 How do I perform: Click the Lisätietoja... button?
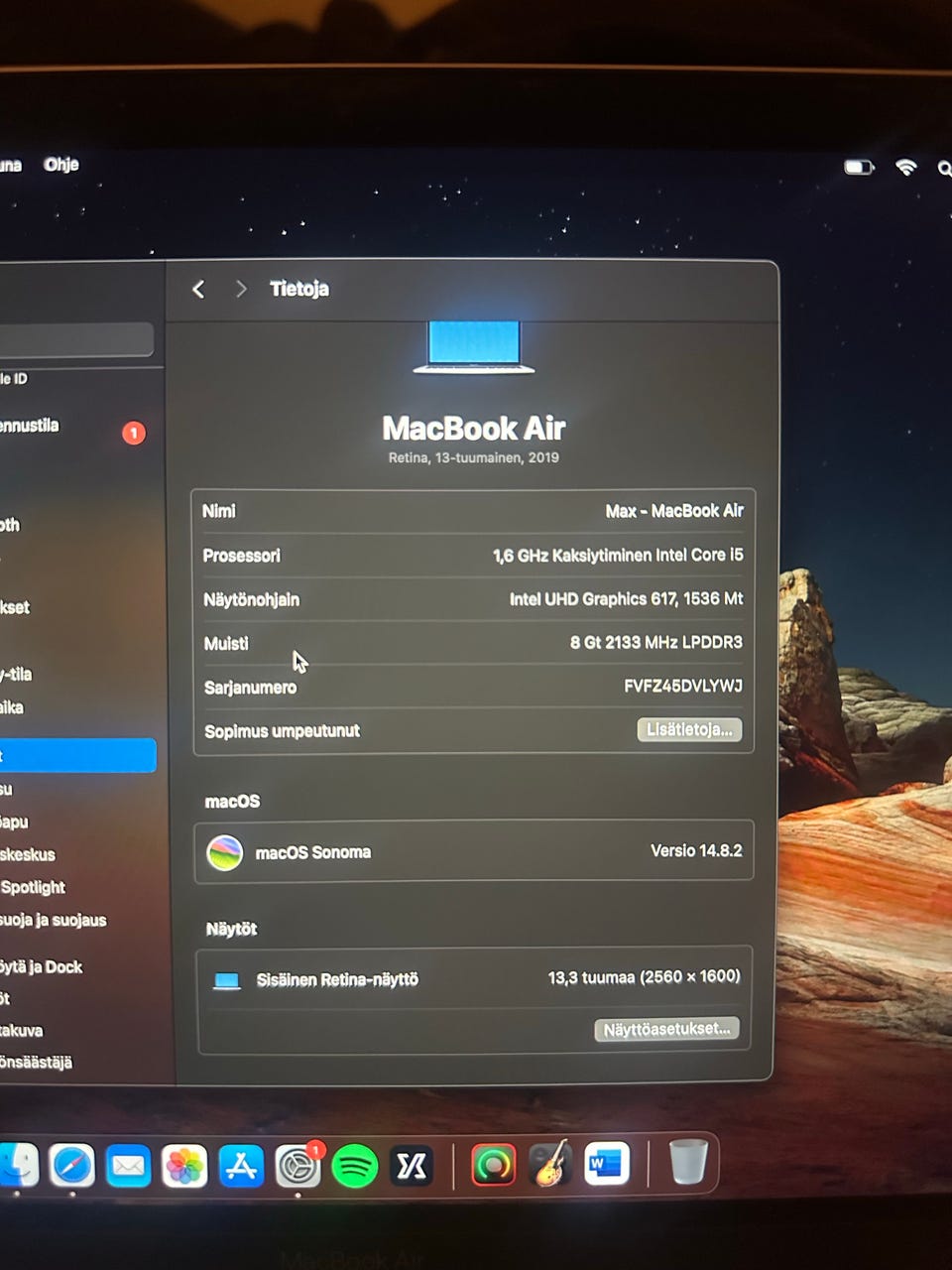(x=689, y=729)
